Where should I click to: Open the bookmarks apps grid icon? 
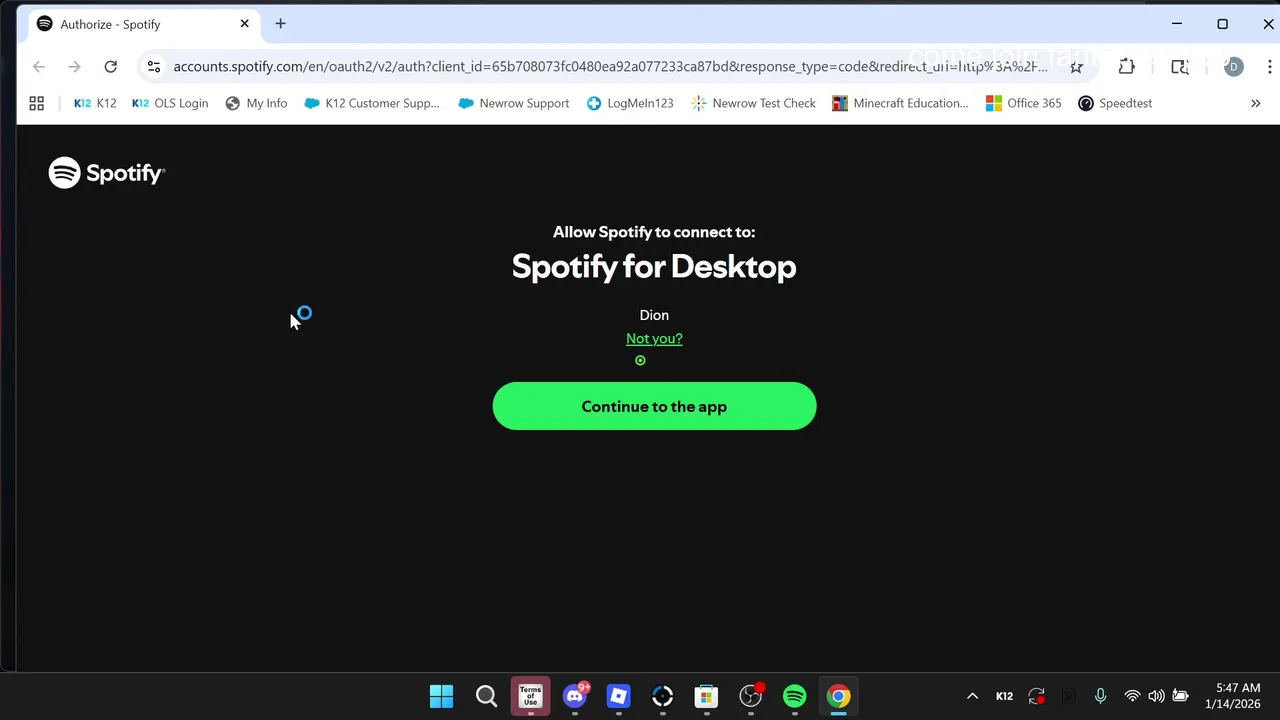[37, 103]
